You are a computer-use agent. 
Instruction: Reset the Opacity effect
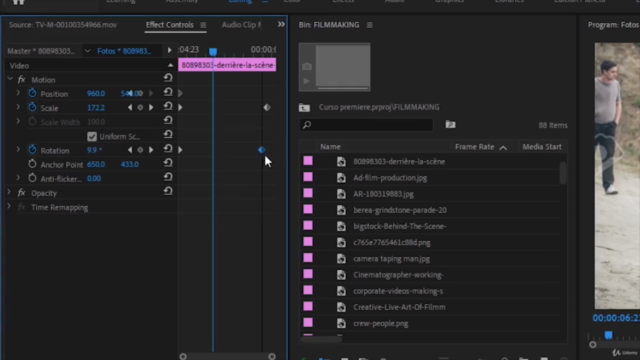pos(168,191)
